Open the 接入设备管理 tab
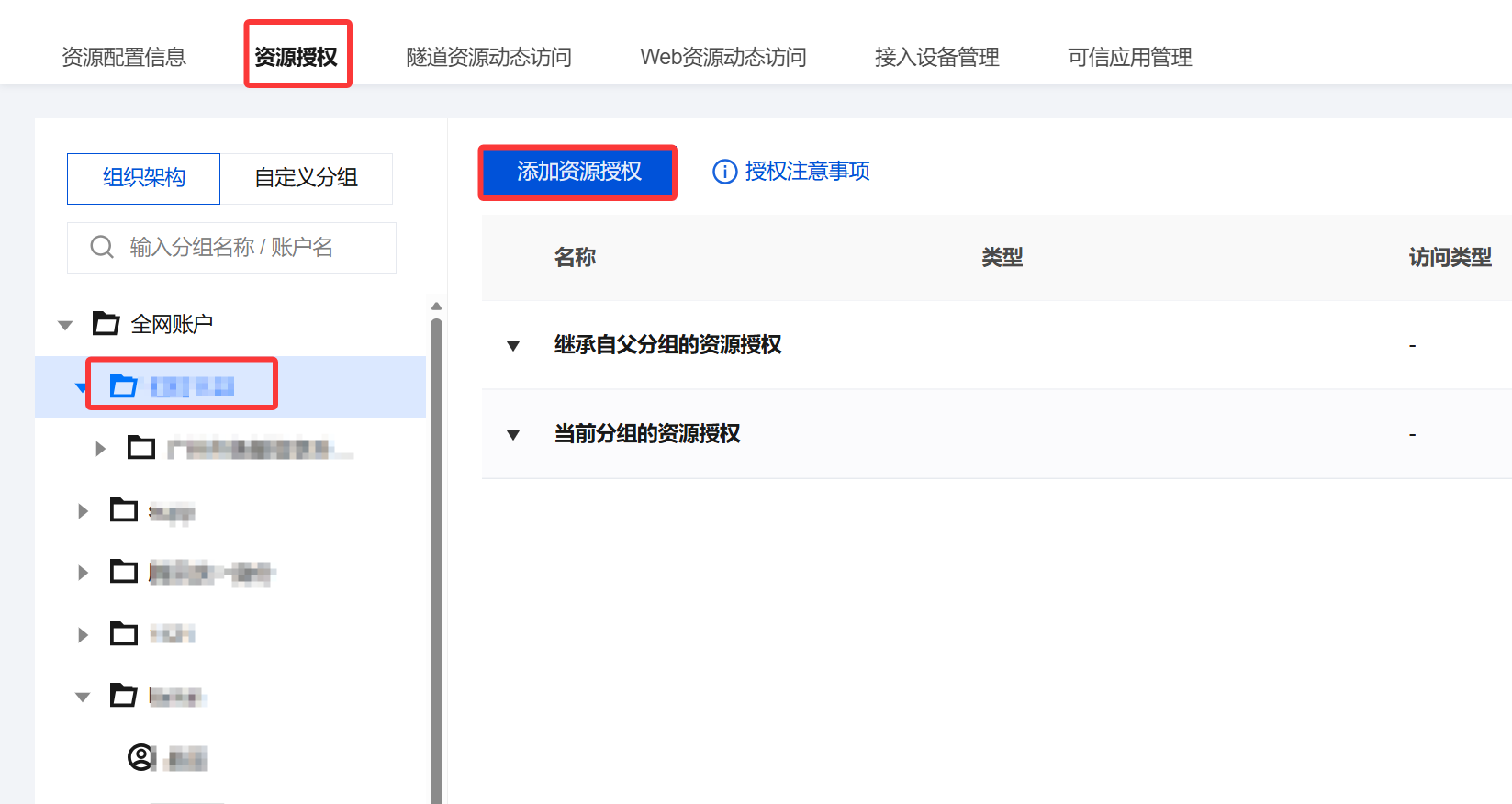 936,57
